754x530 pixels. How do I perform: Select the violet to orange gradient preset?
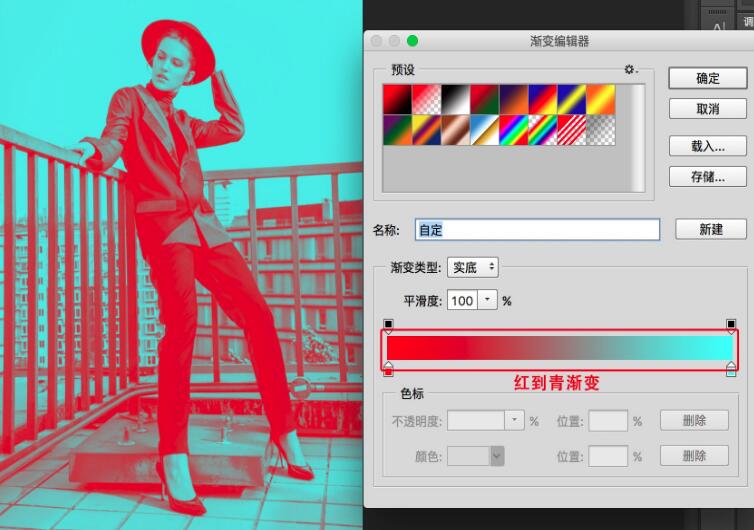(514, 100)
